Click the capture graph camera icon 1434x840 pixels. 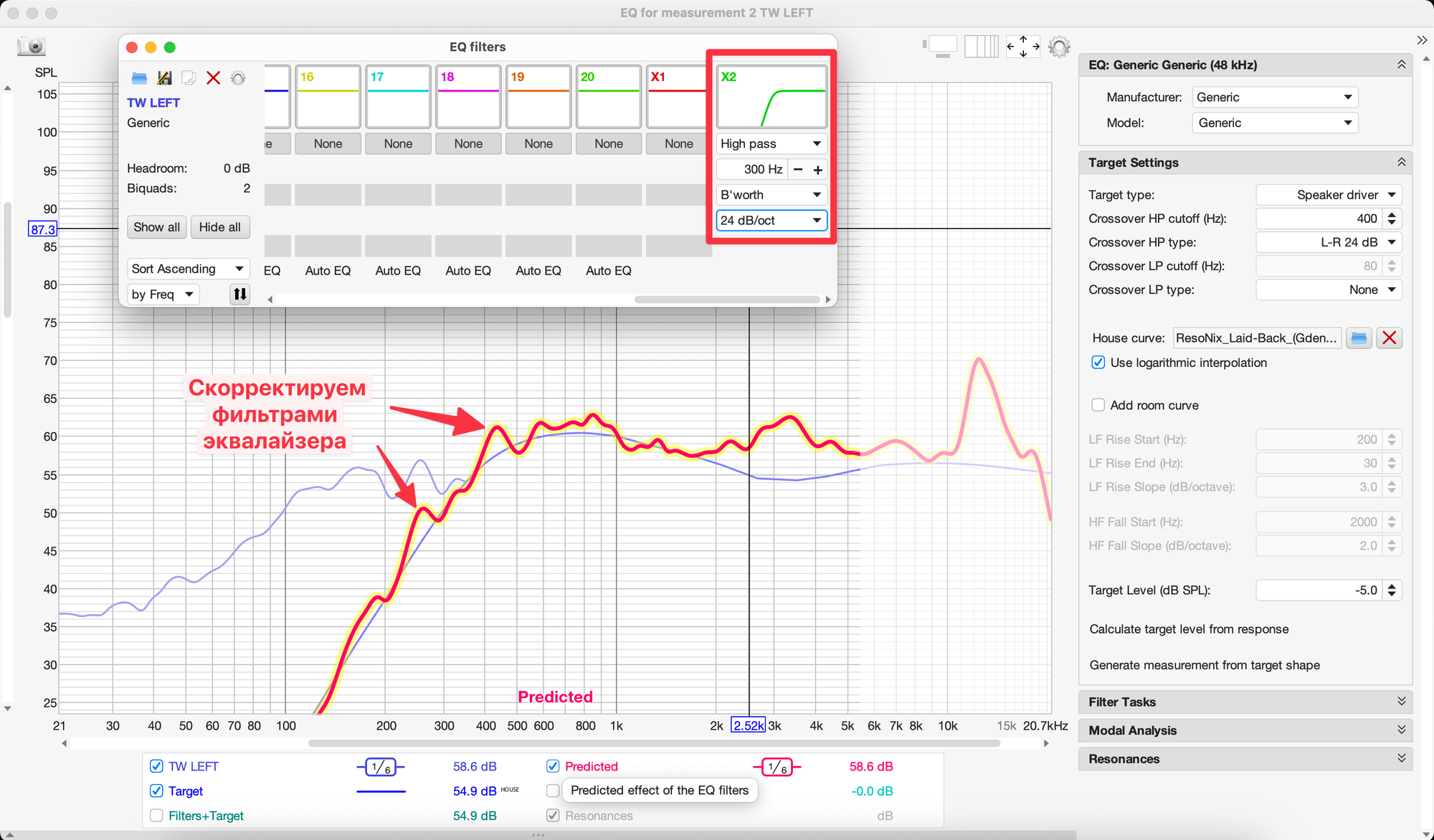coord(32,47)
